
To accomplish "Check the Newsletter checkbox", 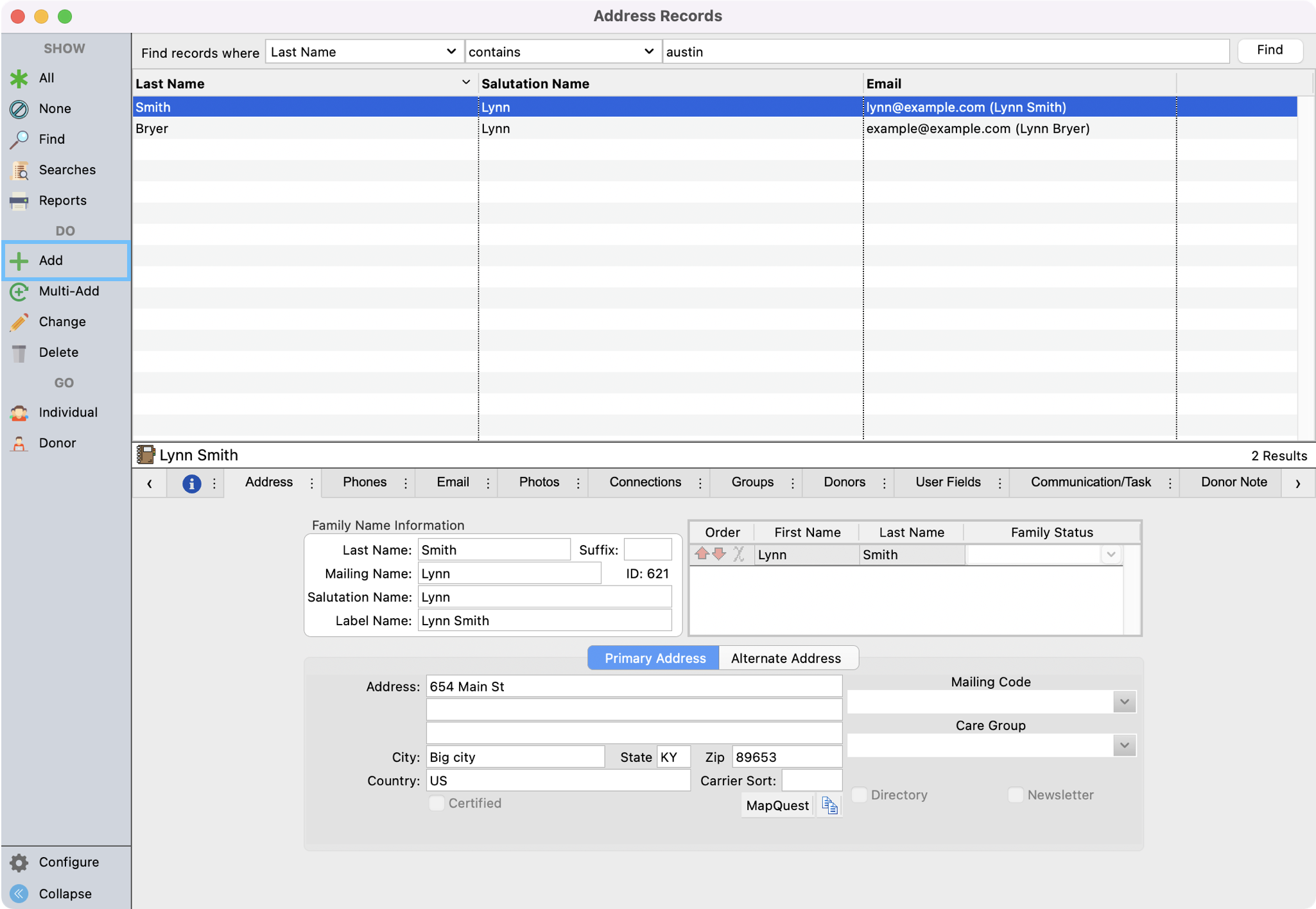I will [x=1016, y=795].
